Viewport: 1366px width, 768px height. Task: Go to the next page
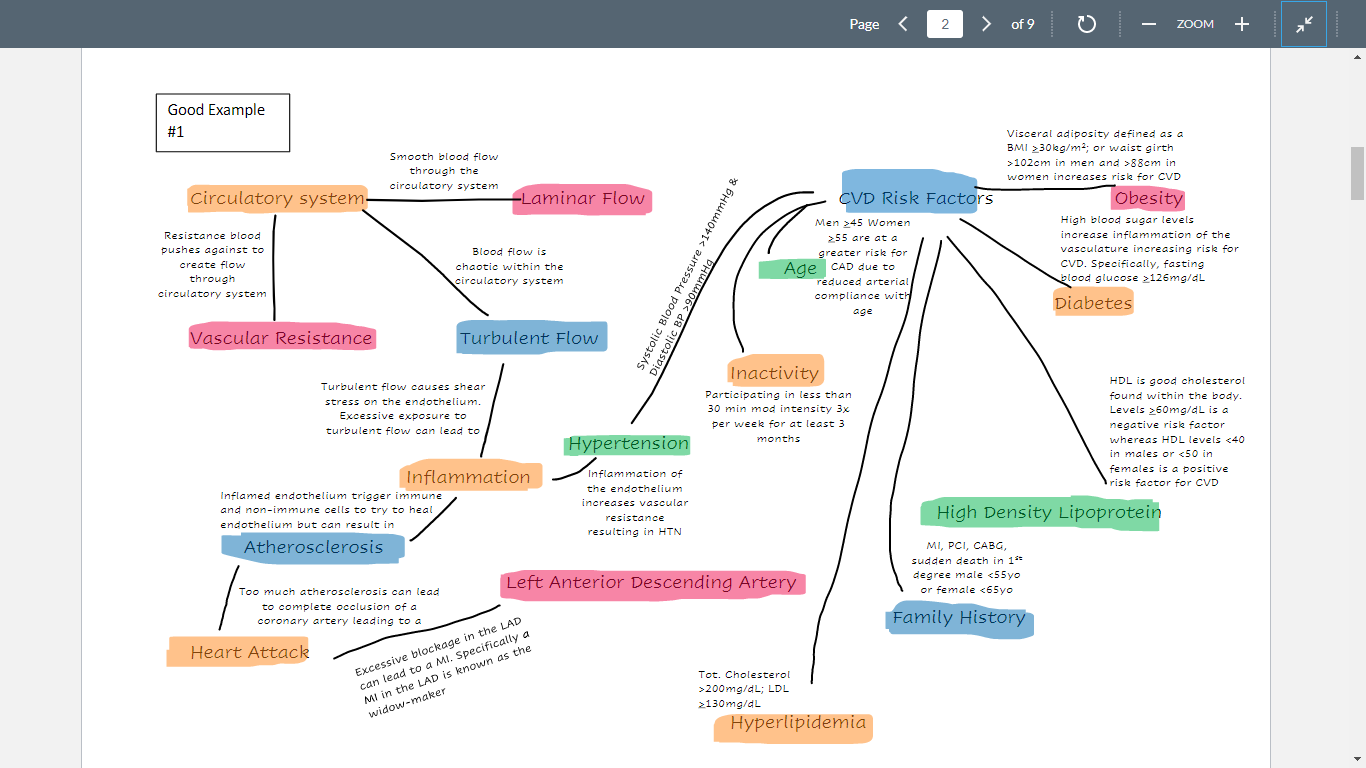[x=986, y=24]
